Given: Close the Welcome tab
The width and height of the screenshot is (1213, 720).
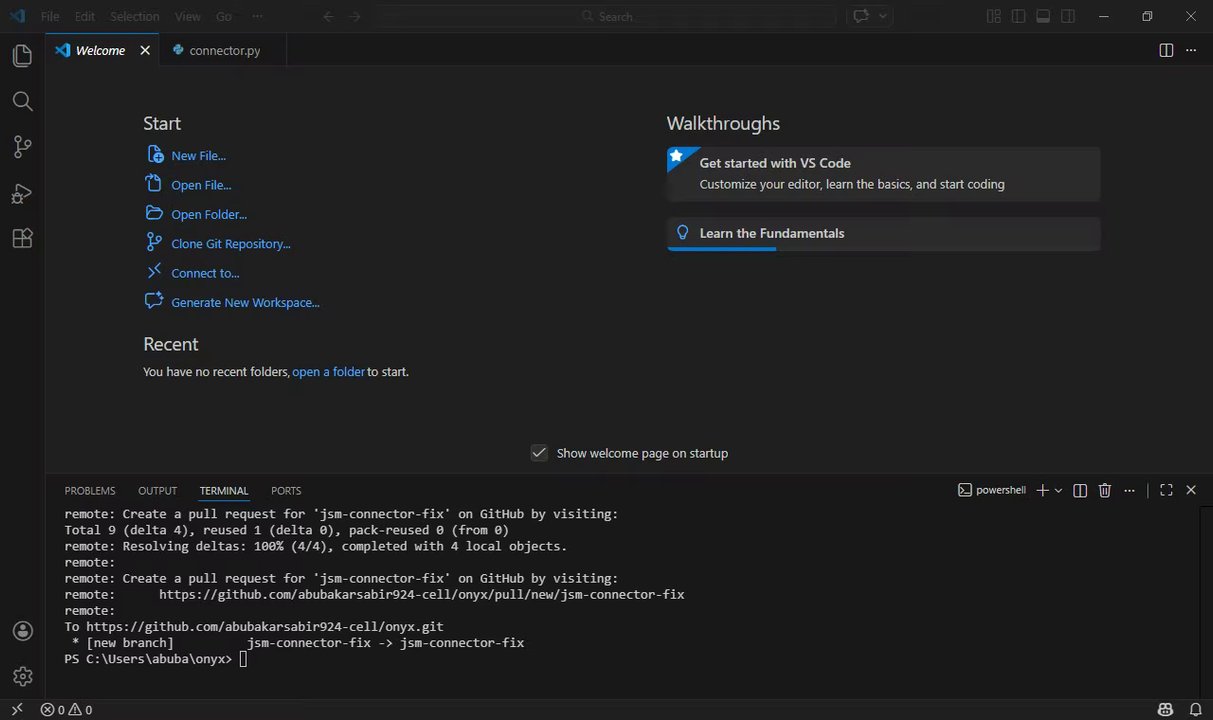Looking at the screenshot, I should (x=144, y=50).
